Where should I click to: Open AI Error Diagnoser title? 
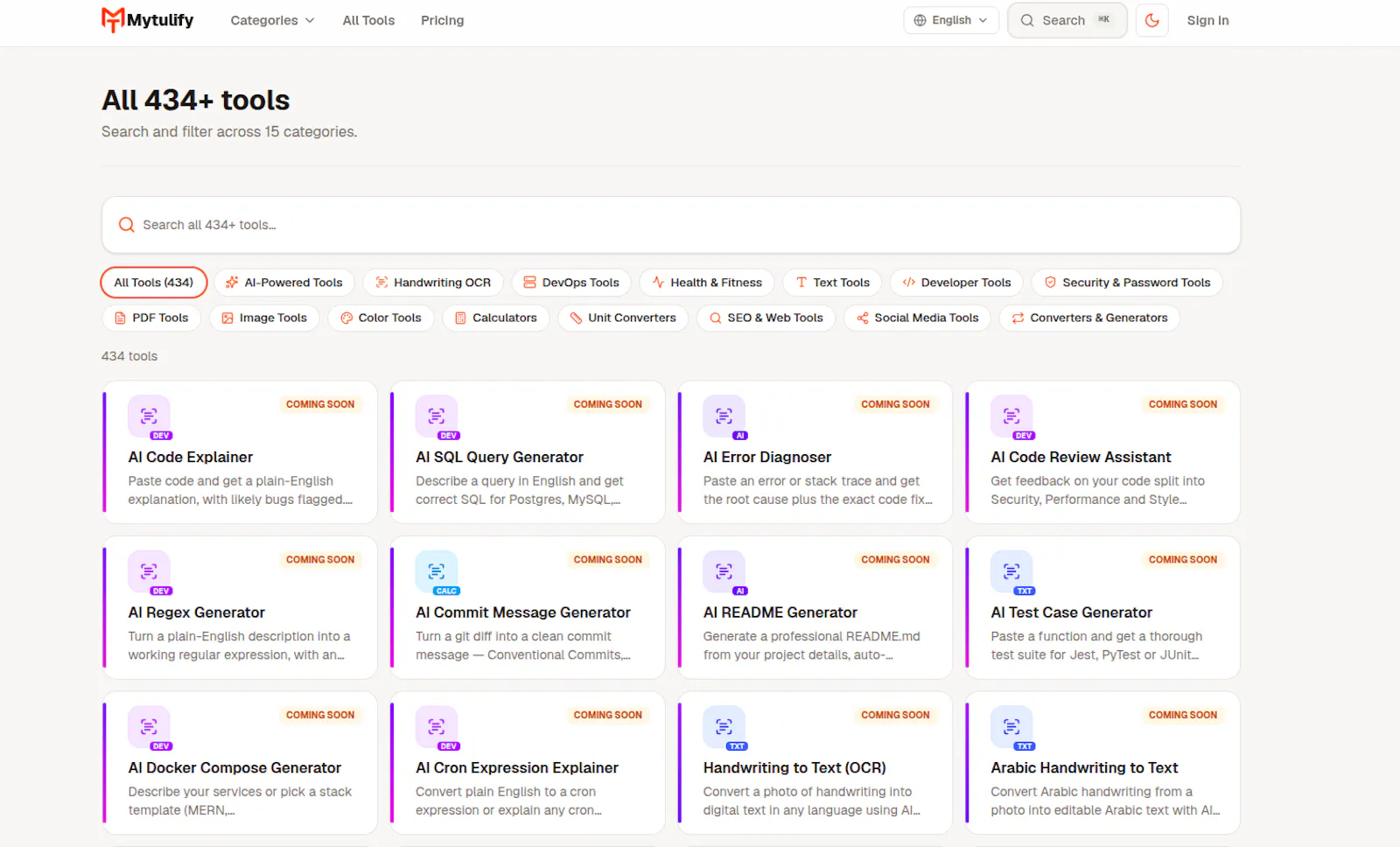click(767, 457)
